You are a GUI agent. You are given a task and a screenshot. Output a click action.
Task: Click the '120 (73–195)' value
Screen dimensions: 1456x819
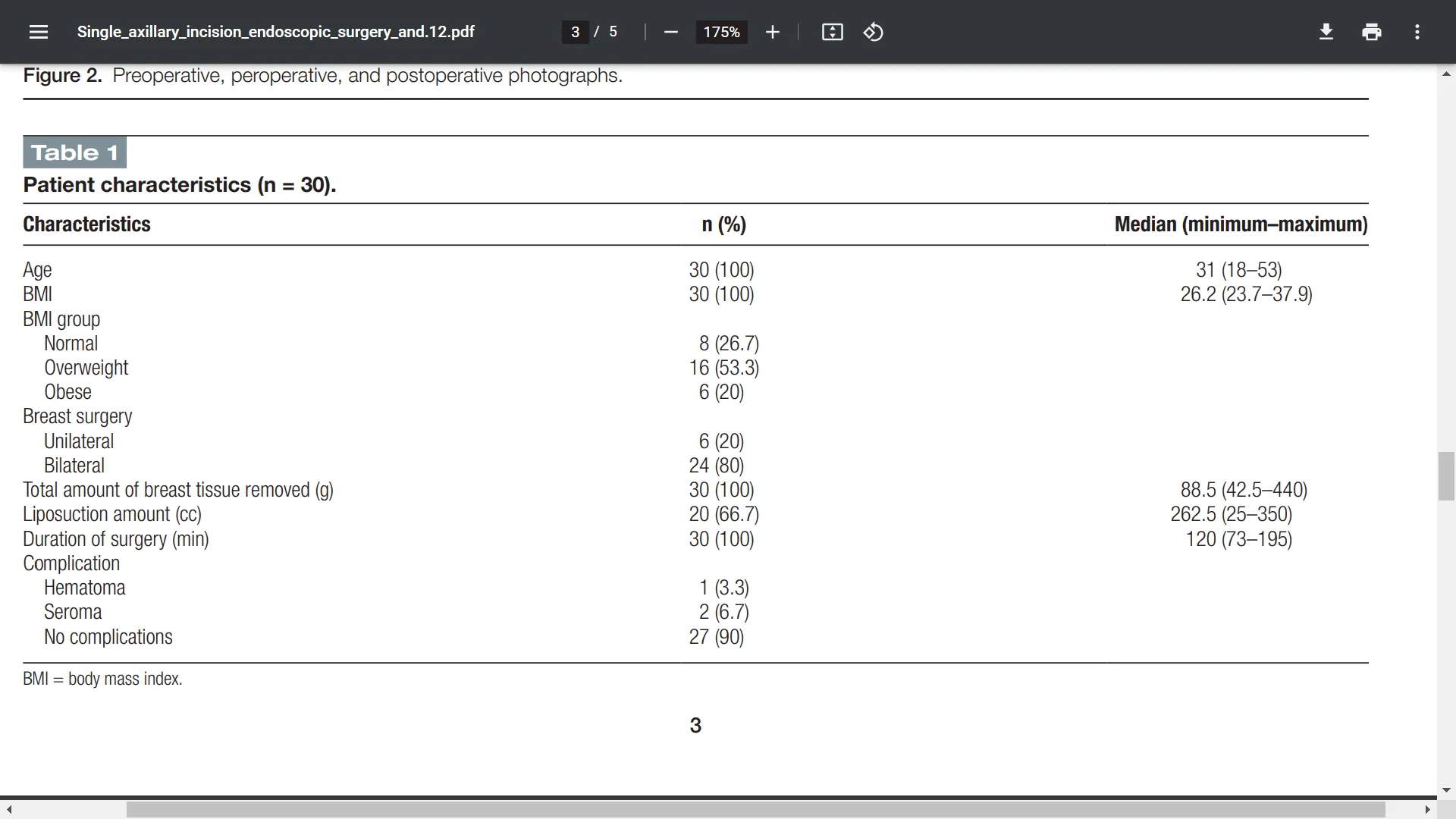(x=1239, y=539)
